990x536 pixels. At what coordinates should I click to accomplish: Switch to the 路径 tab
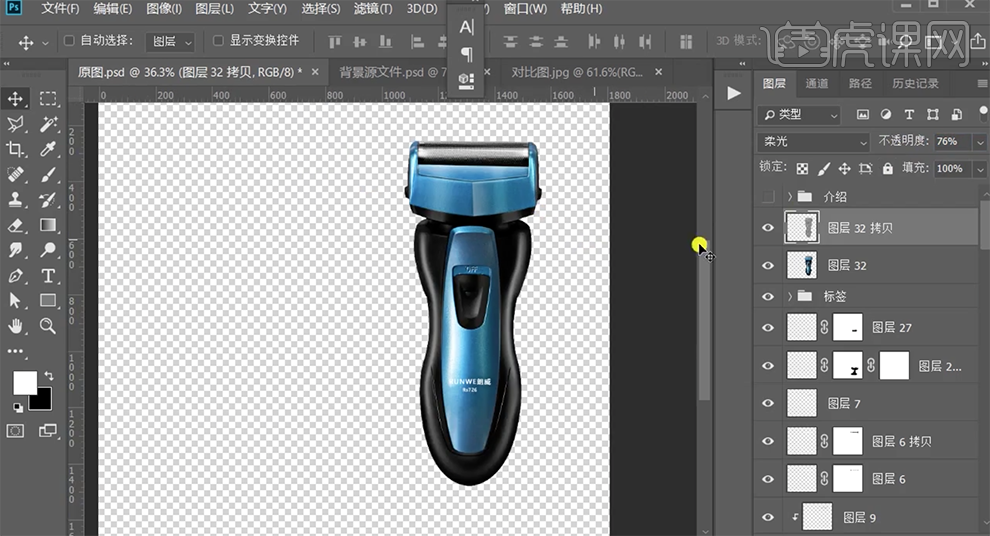coord(859,83)
